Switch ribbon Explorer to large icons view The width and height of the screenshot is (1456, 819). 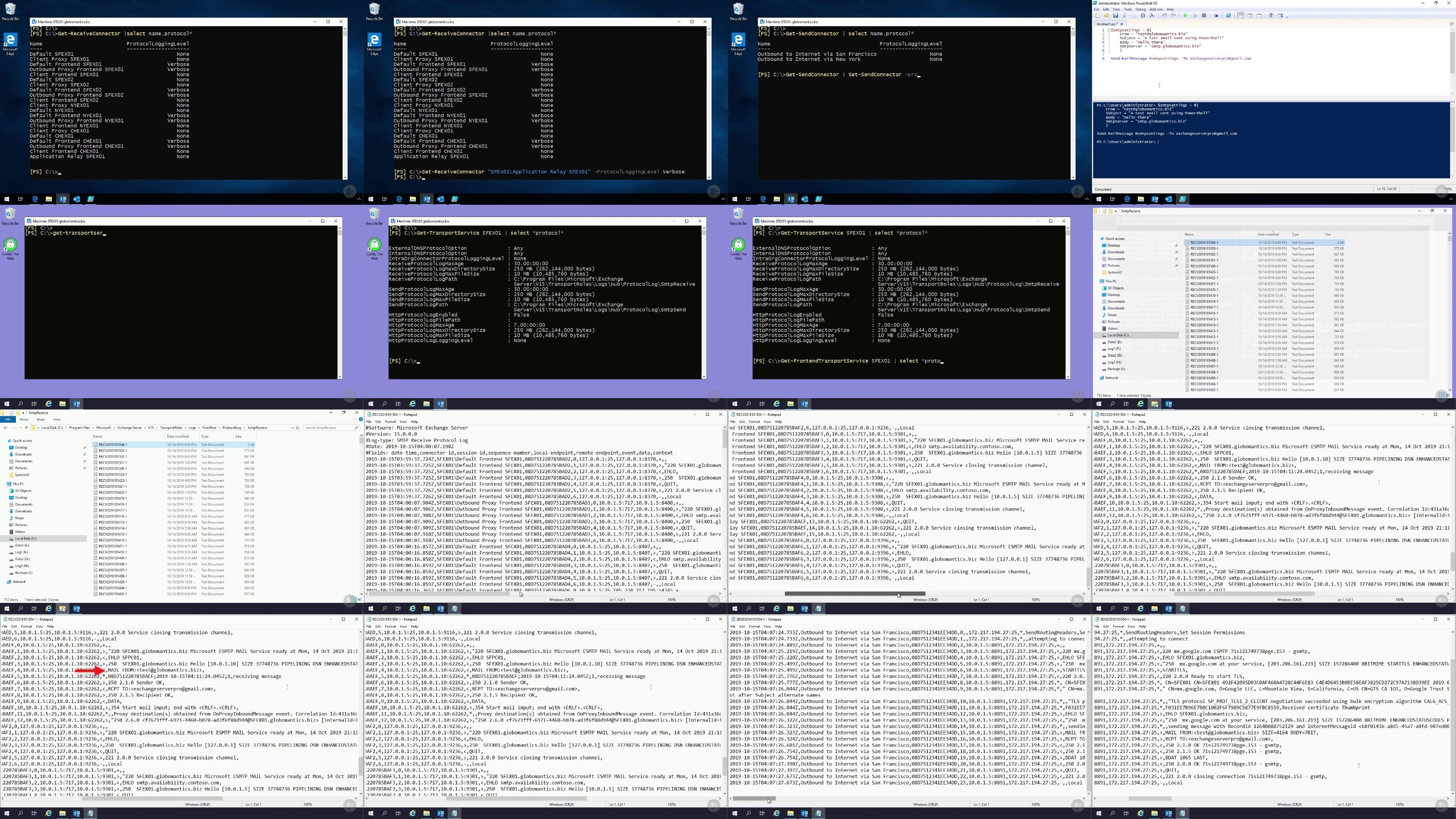click(360, 600)
